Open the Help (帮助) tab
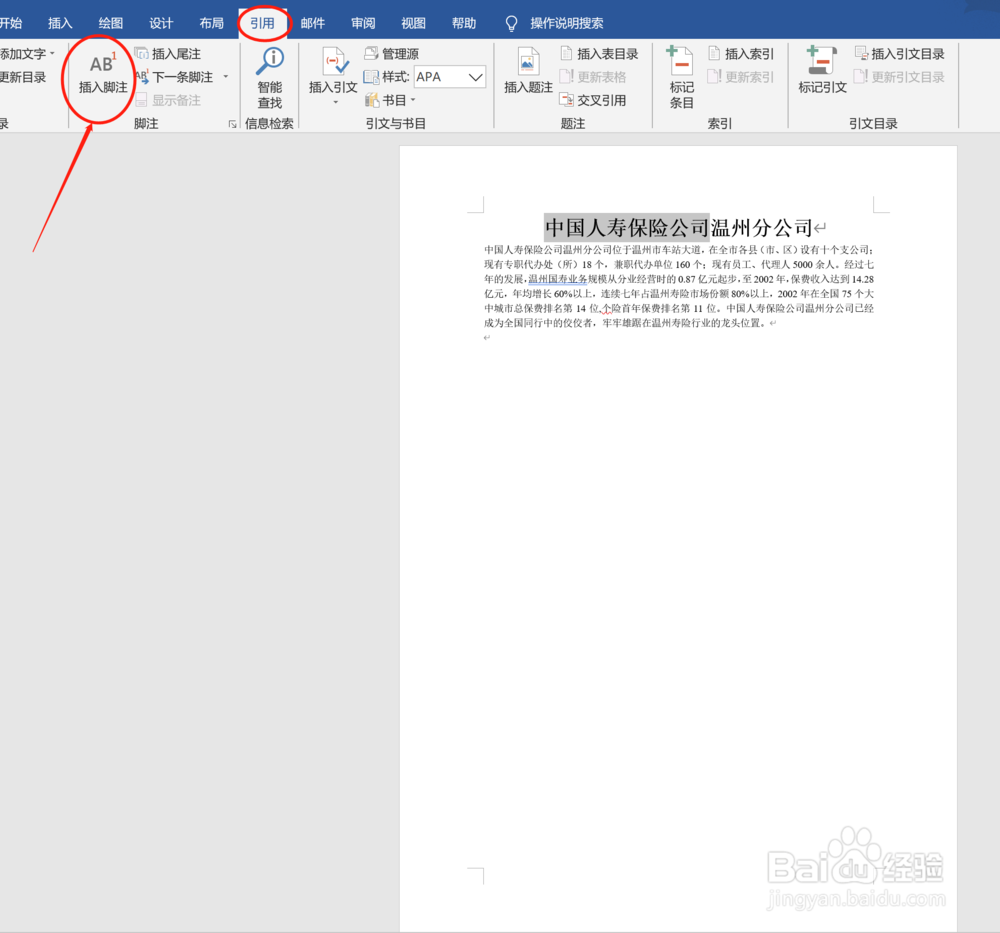 click(x=464, y=23)
